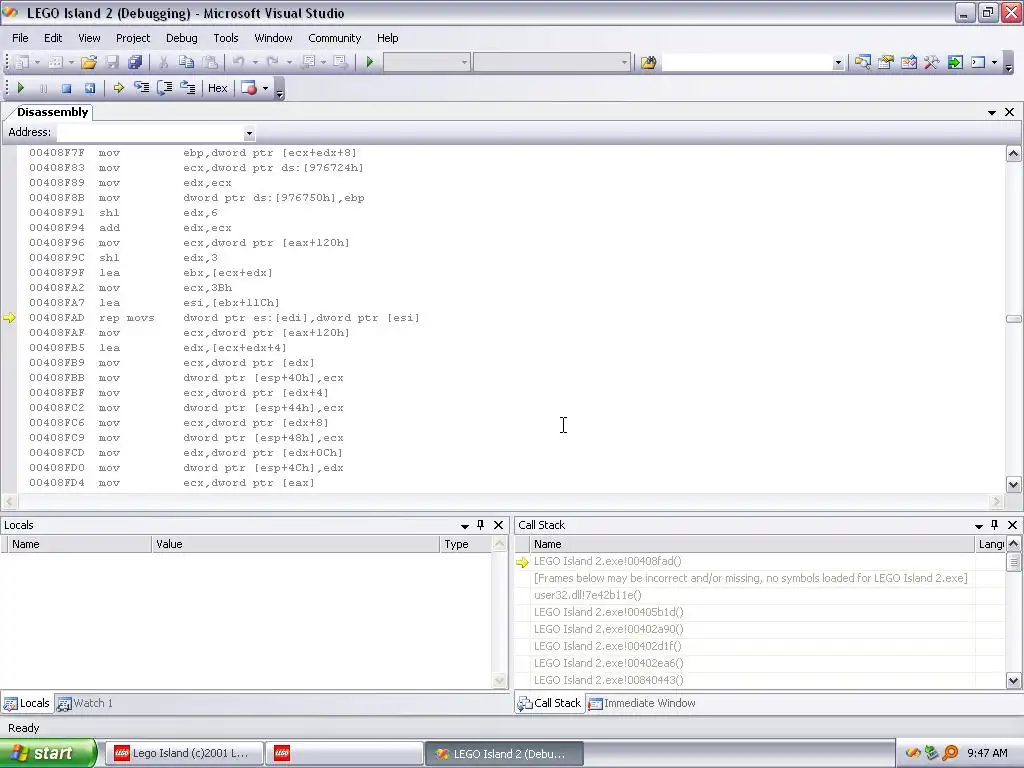The height and width of the screenshot is (768, 1024).
Task: Select call stack frame LEGO Island 2.exe!00405b1d()
Action: pyautogui.click(x=751, y=612)
